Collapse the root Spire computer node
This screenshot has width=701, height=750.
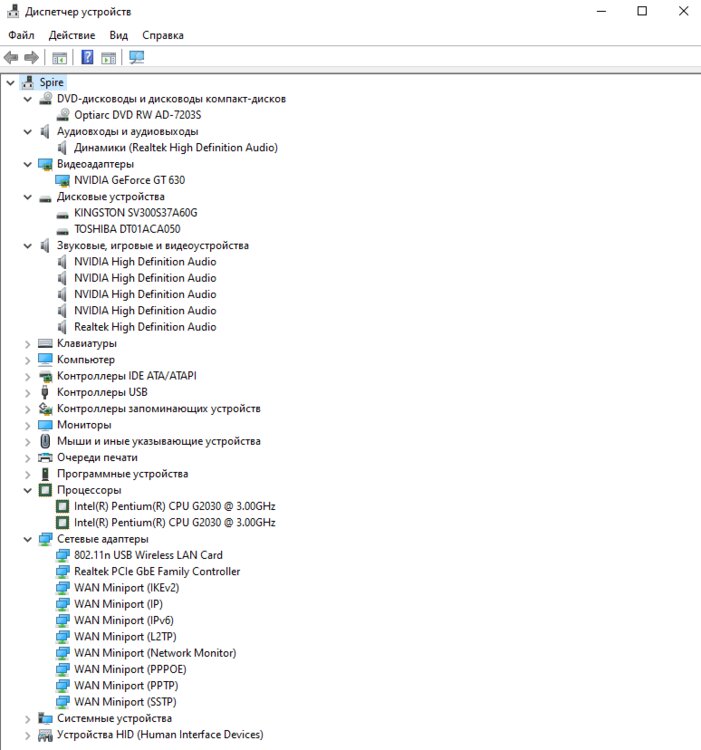click(x=10, y=83)
